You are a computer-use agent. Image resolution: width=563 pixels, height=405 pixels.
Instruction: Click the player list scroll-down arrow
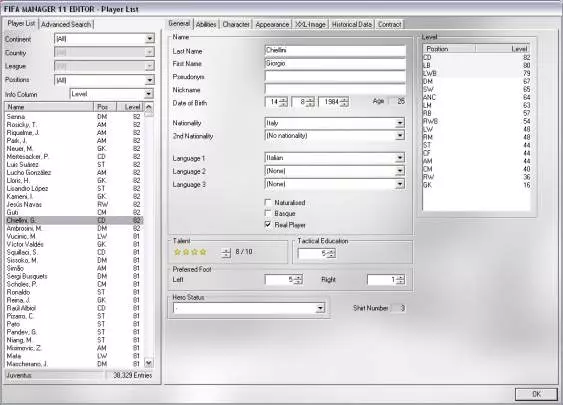(149, 363)
